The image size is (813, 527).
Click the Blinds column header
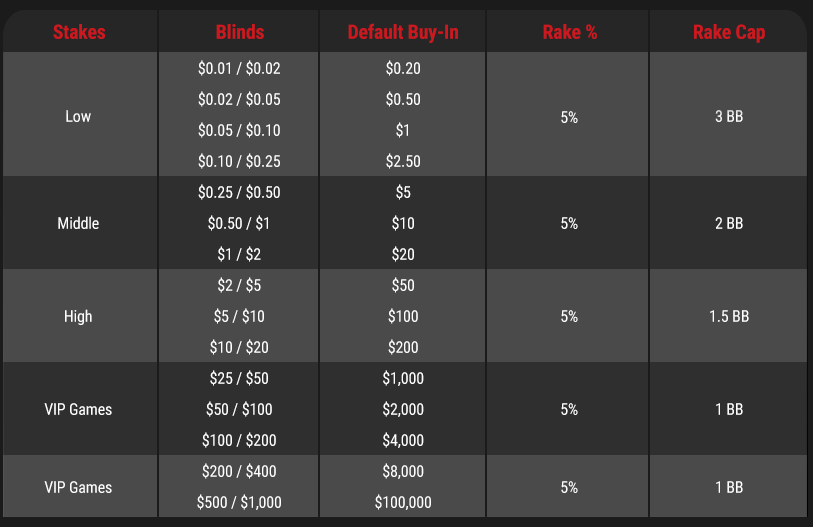[x=240, y=32]
